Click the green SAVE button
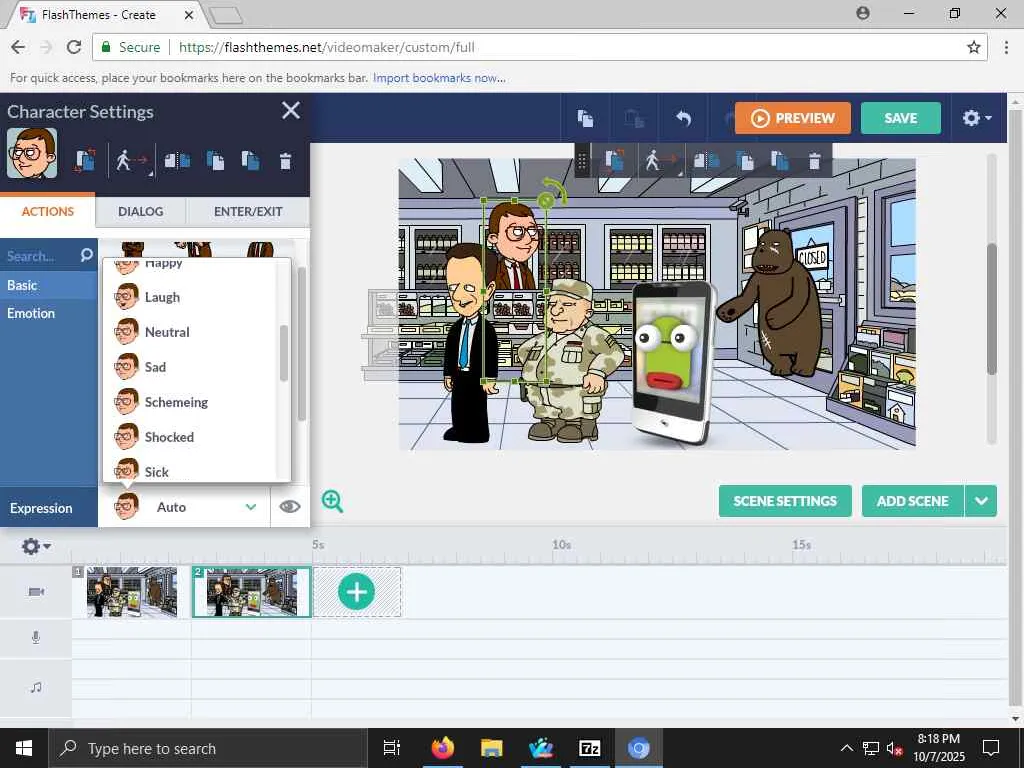Image resolution: width=1024 pixels, height=768 pixels. [901, 118]
